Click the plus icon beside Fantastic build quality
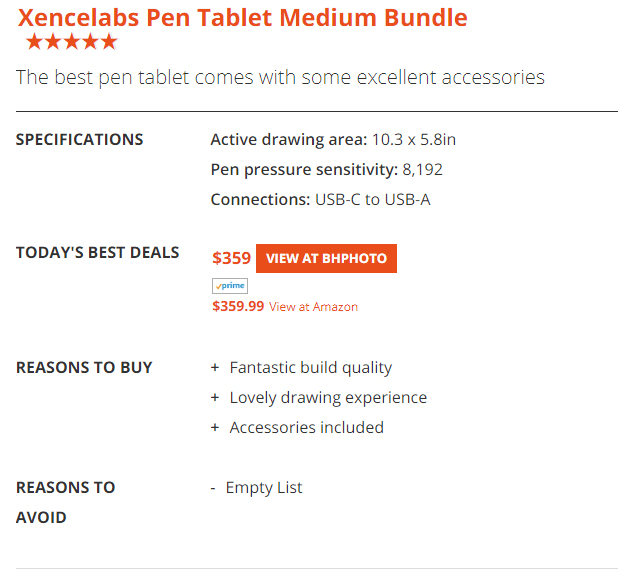The width and height of the screenshot is (626, 581). (215, 368)
